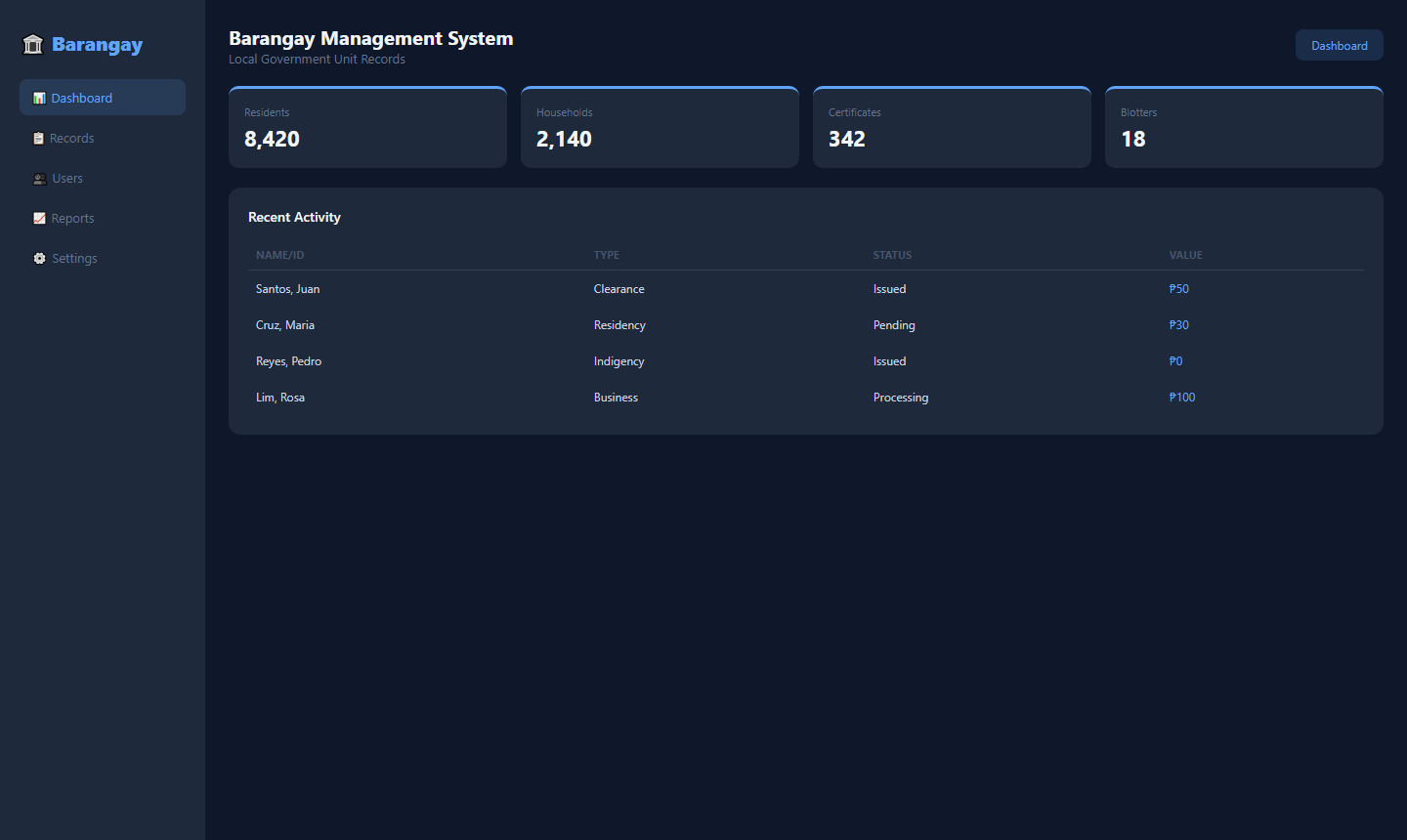Click the Barangay Management System title
The image size is (1407, 840).
371,38
